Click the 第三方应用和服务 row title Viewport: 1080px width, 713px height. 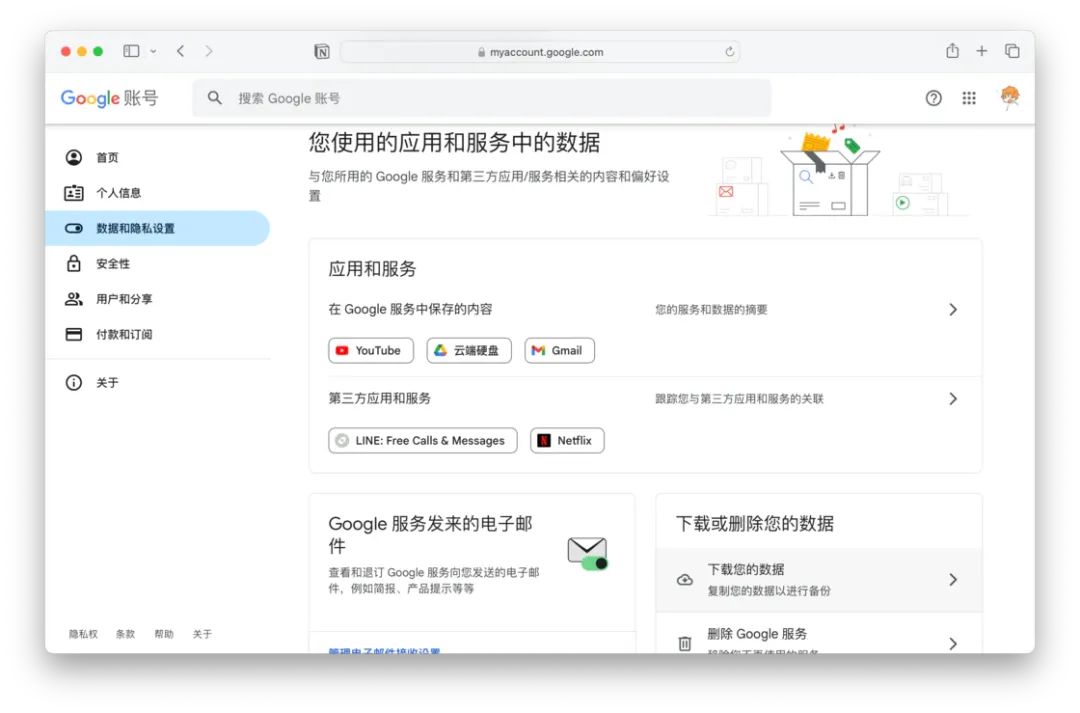coord(380,398)
